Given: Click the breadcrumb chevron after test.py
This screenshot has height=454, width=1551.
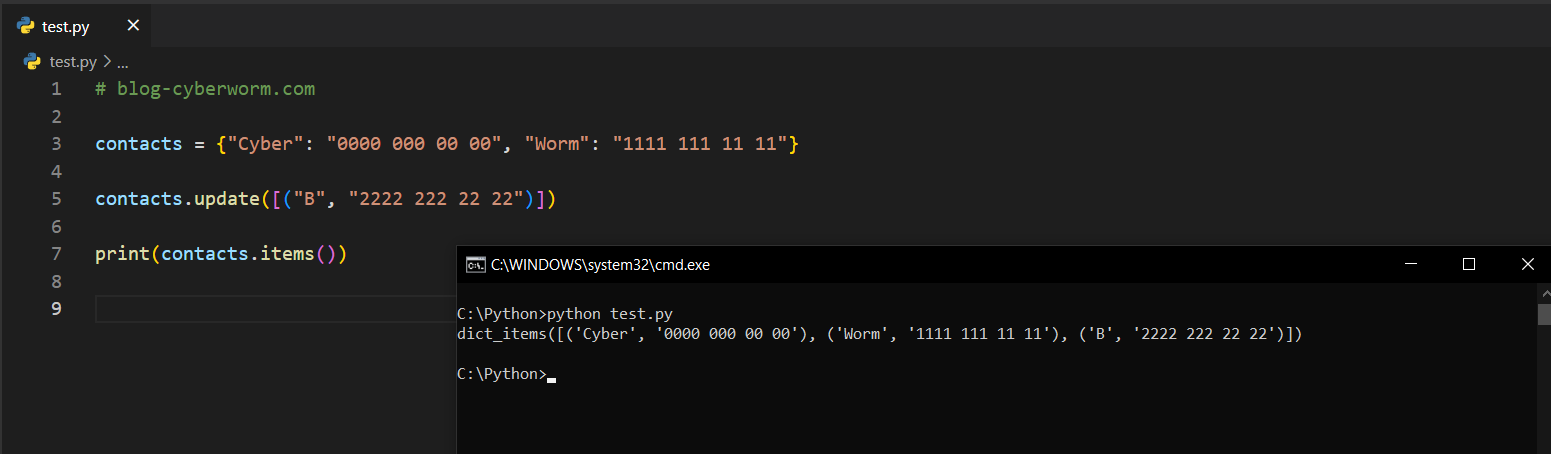Looking at the screenshot, I should (107, 62).
